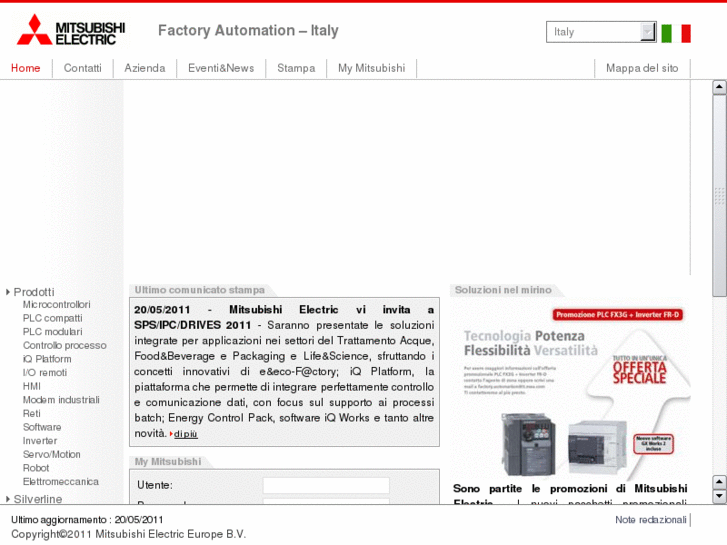
Task: Open the Azienda menu item
Action: [x=145, y=68]
